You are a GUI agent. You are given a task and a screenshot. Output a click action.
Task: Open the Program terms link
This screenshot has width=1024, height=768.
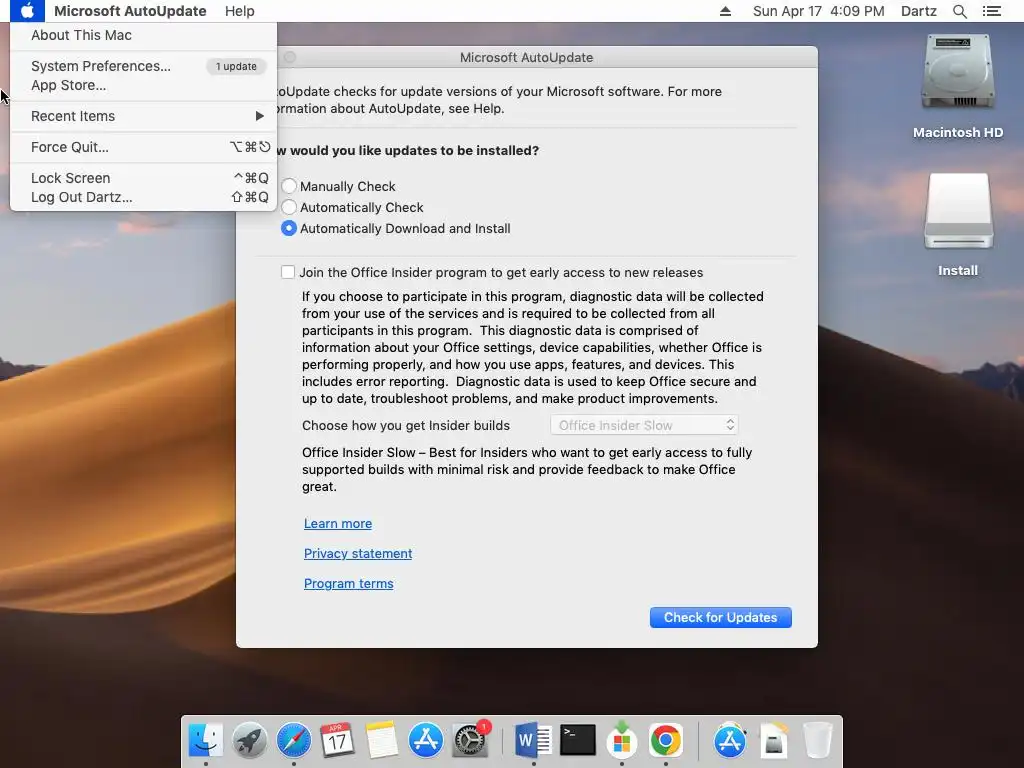click(x=349, y=583)
